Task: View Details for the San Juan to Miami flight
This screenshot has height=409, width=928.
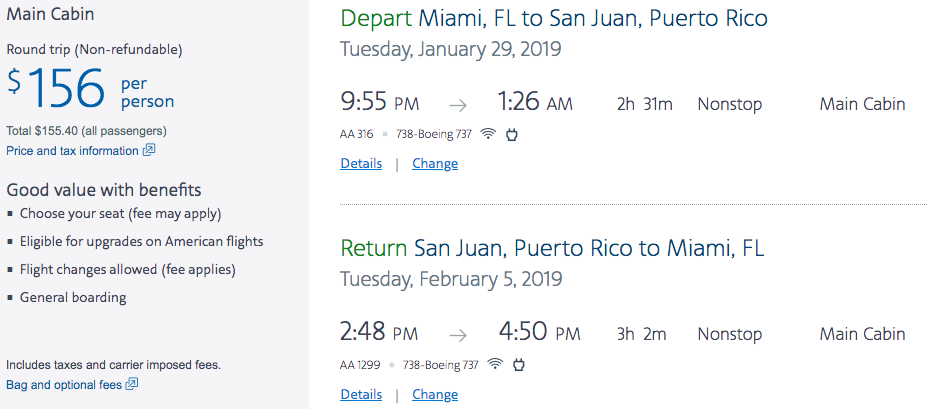Action: click(x=361, y=395)
